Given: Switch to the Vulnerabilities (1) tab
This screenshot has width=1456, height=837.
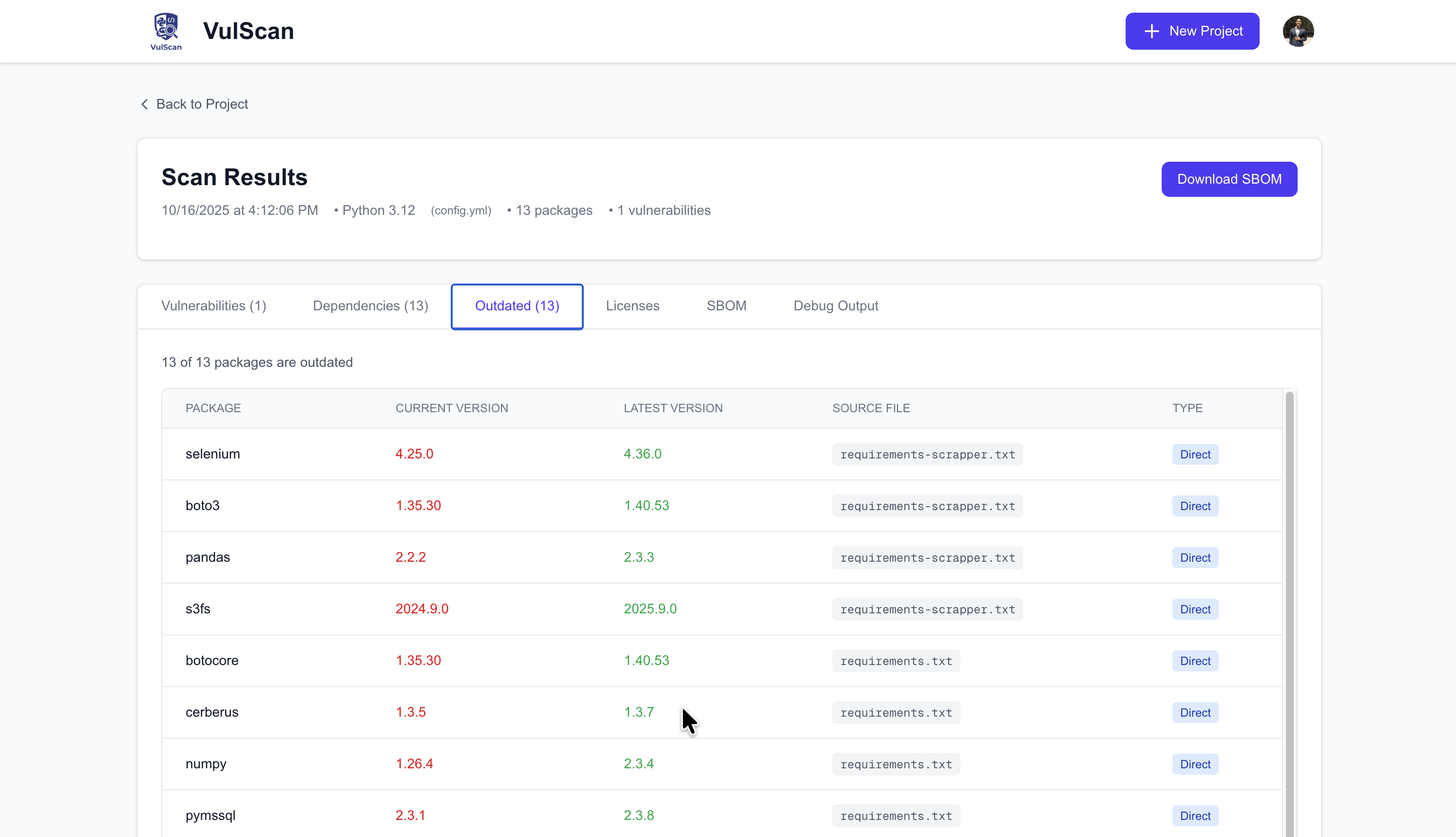Looking at the screenshot, I should click(213, 306).
